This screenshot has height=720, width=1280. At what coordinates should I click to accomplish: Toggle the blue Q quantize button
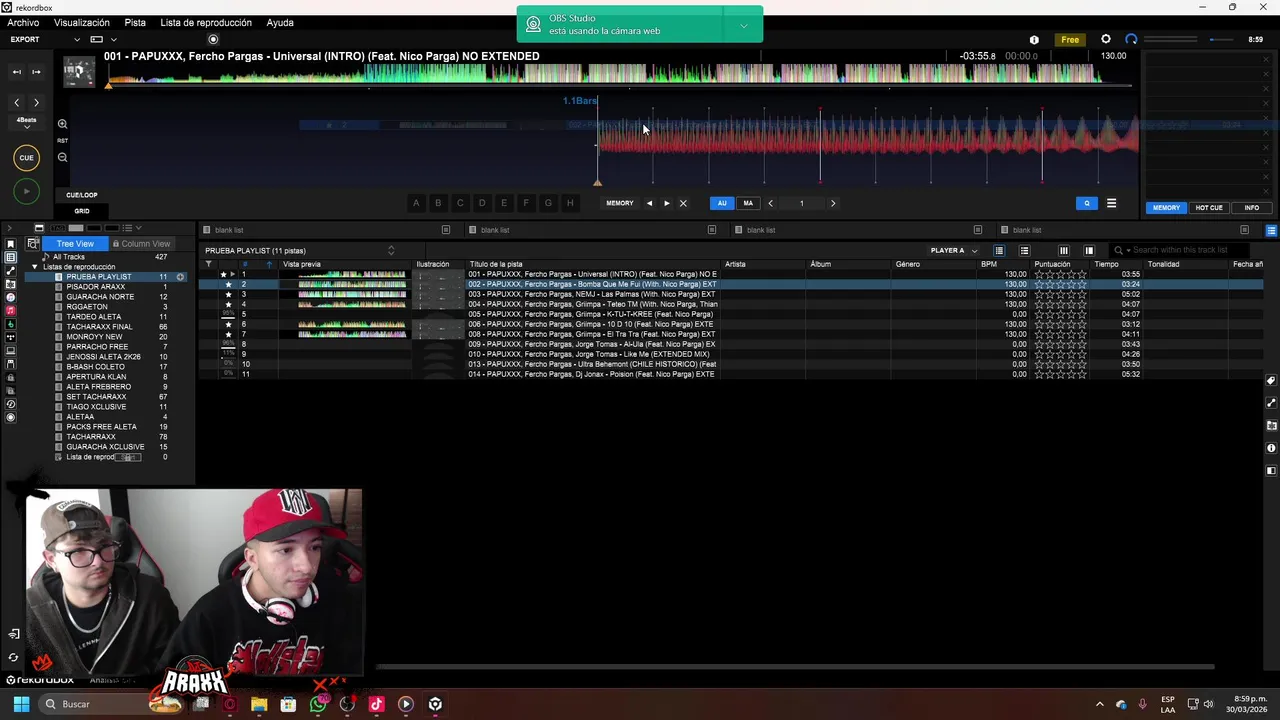pyautogui.click(x=1087, y=203)
